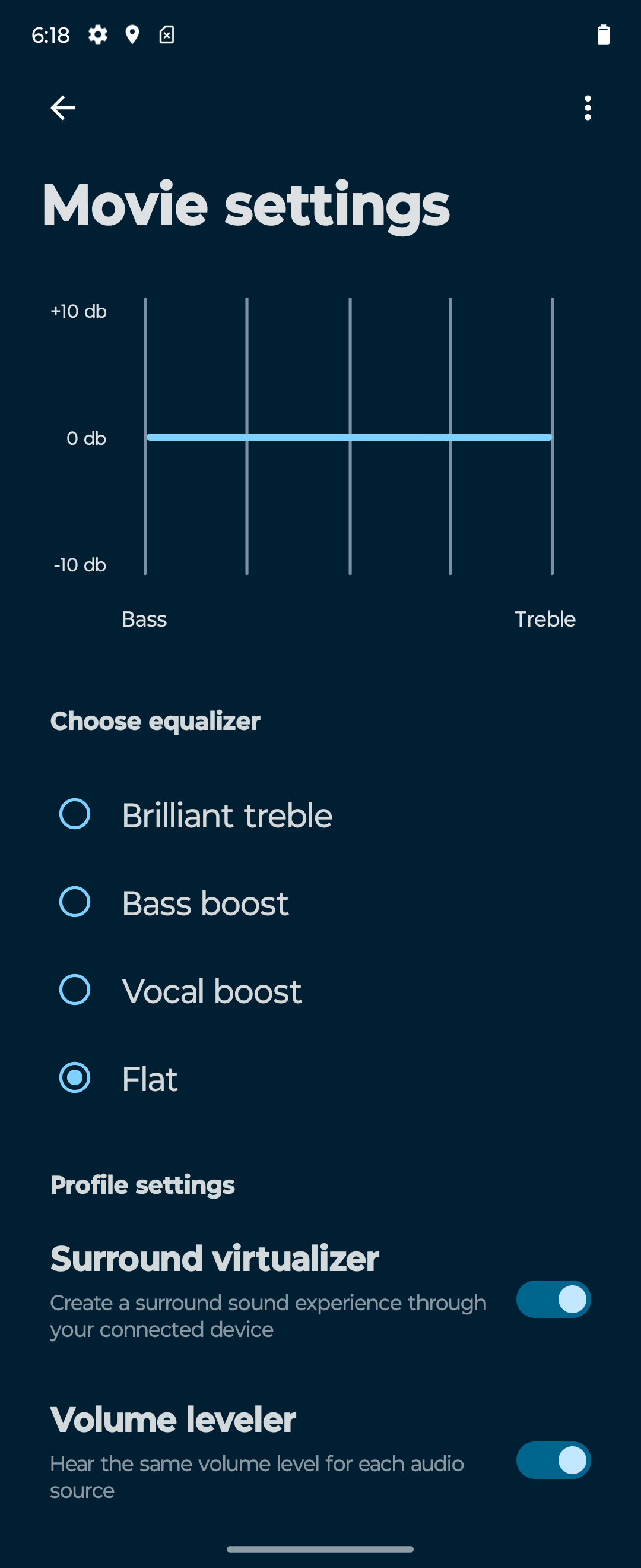Disable the Surround virtualizer switch
The height and width of the screenshot is (1568, 641).
click(553, 1299)
